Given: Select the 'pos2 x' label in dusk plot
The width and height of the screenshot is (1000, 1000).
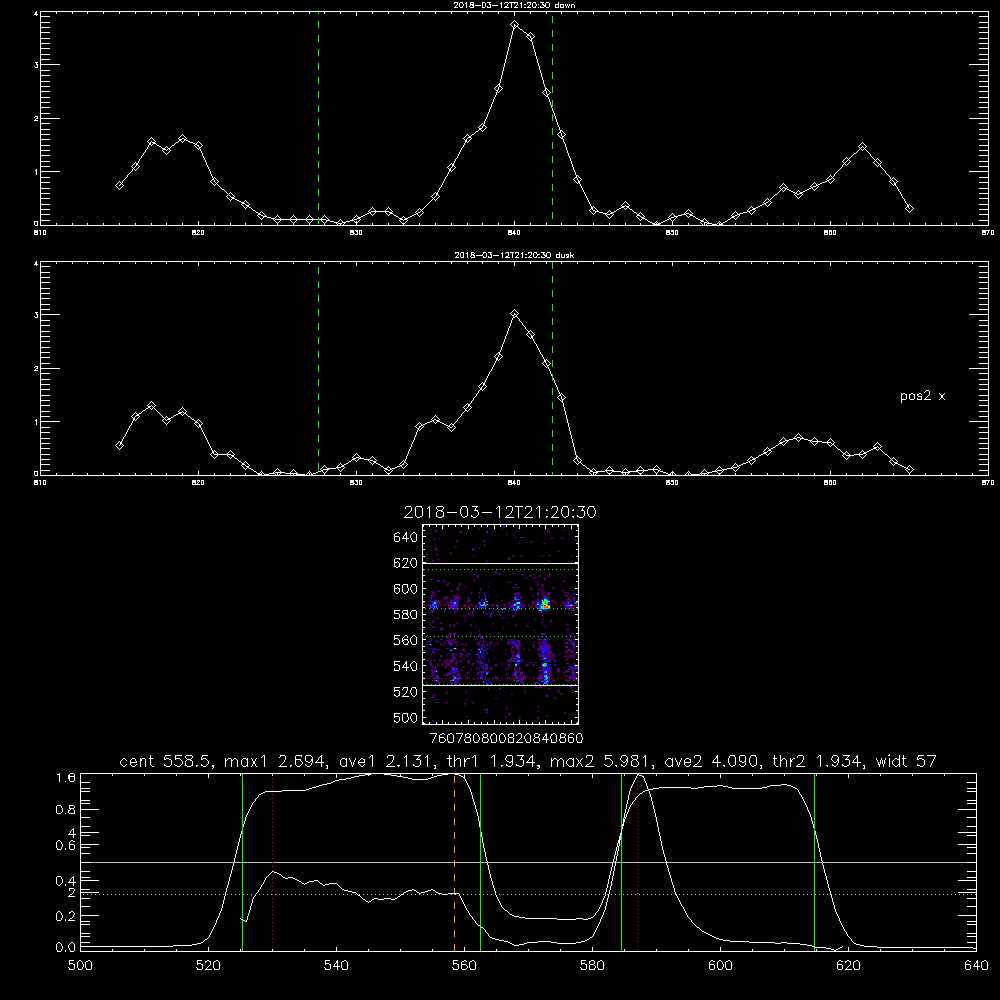Looking at the screenshot, I should click(x=922, y=396).
